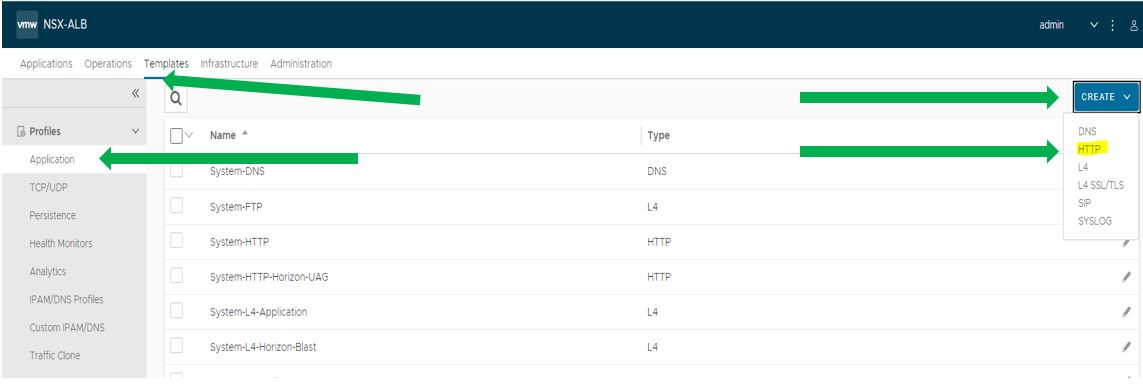
Task: Edit System-L4-Horizon-Blast with pencil icon
Action: [x=1127, y=347]
